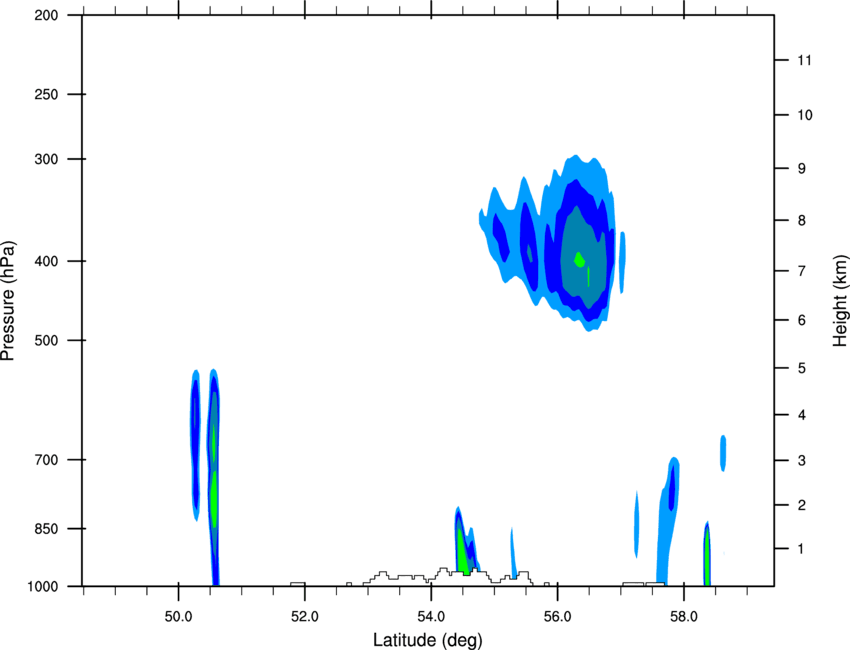Click the 1000 pressure tick label
The height and width of the screenshot is (650, 850).
click(43, 586)
